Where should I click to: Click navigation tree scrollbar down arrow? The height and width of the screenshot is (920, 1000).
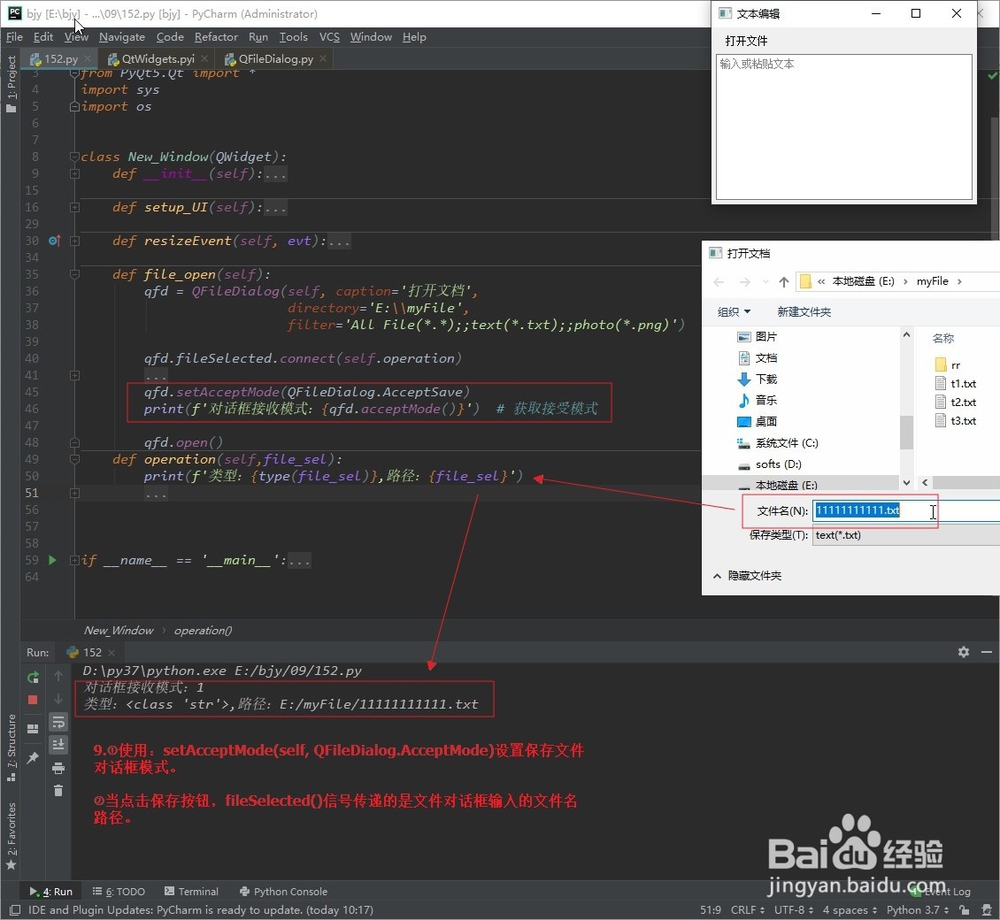tap(906, 483)
